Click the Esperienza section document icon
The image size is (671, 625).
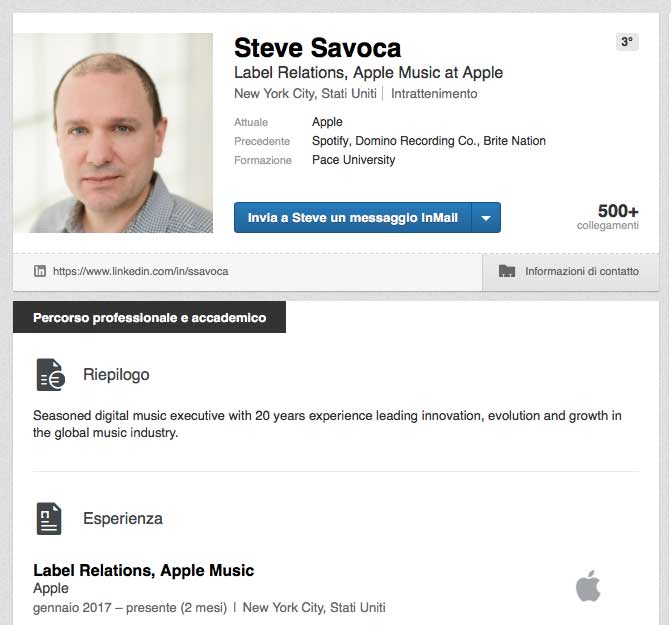click(x=49, y=518)
